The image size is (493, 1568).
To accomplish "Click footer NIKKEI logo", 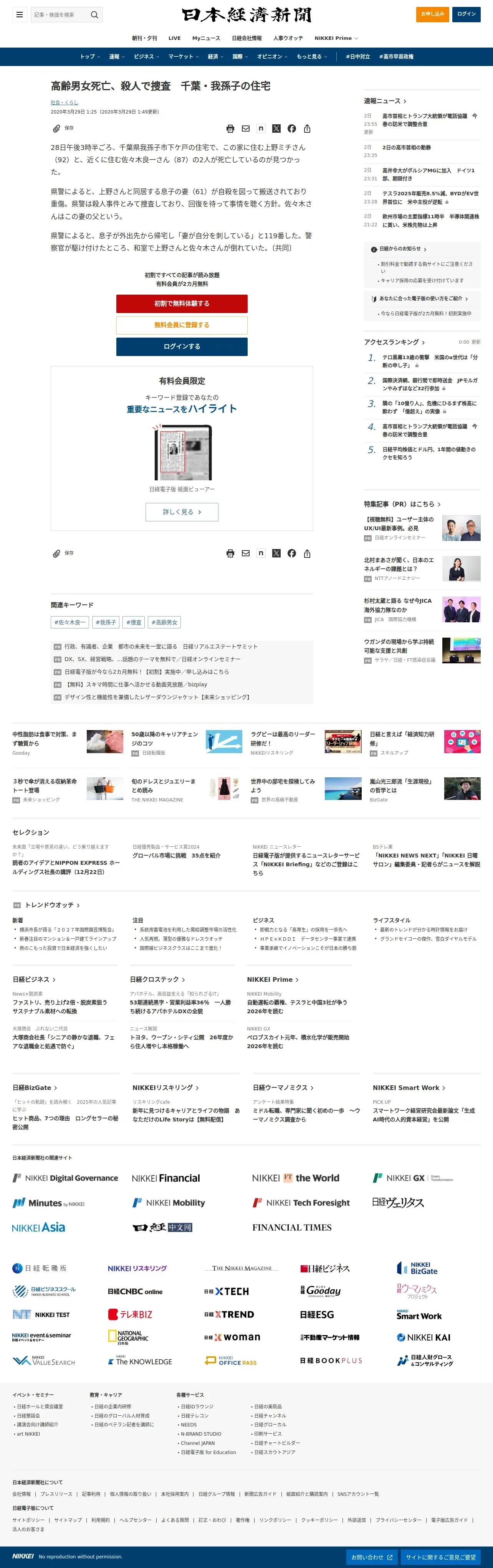I will [23, 1556].
